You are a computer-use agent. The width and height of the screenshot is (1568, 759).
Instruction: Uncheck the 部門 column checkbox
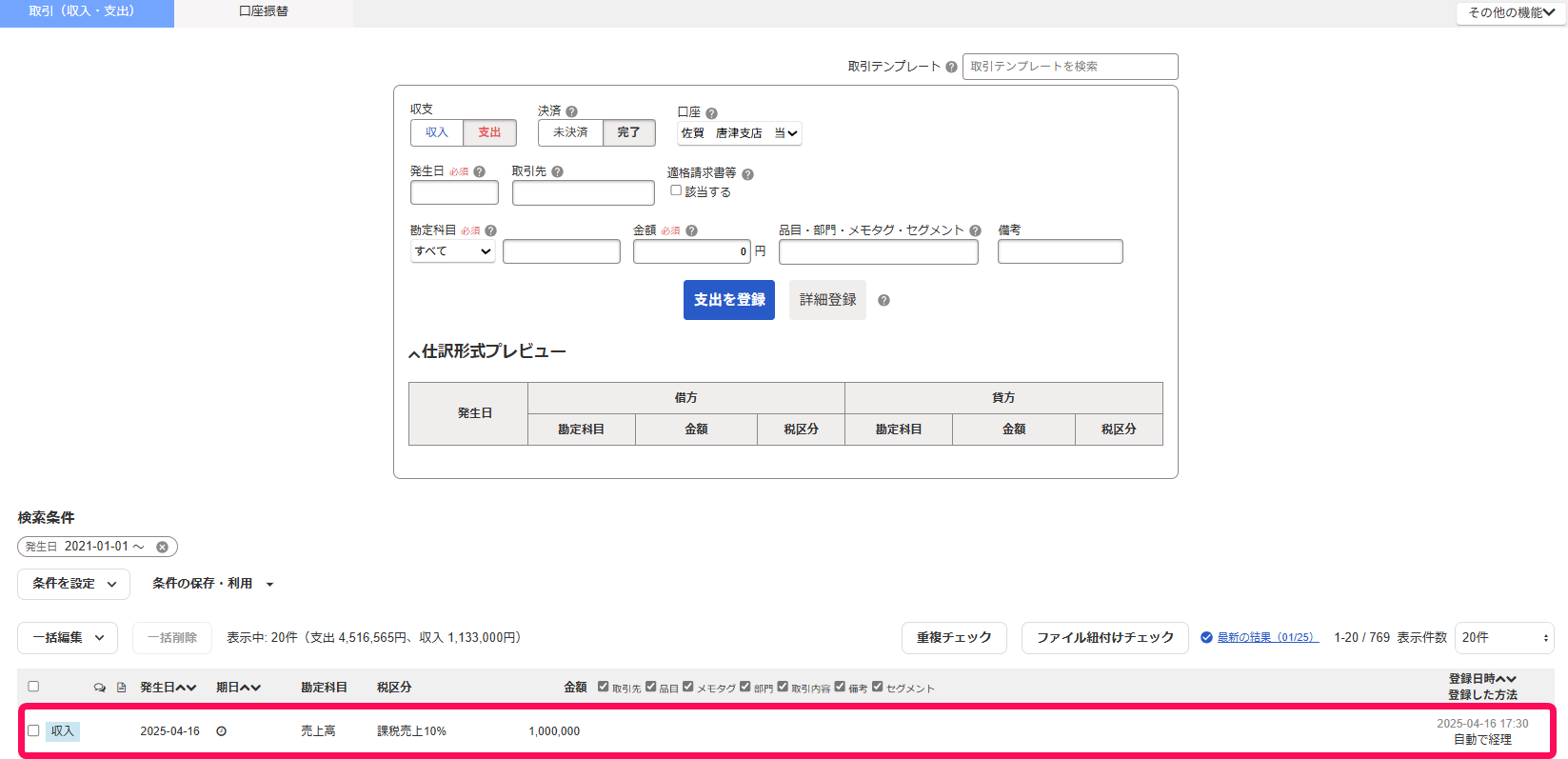pos(745,686)
